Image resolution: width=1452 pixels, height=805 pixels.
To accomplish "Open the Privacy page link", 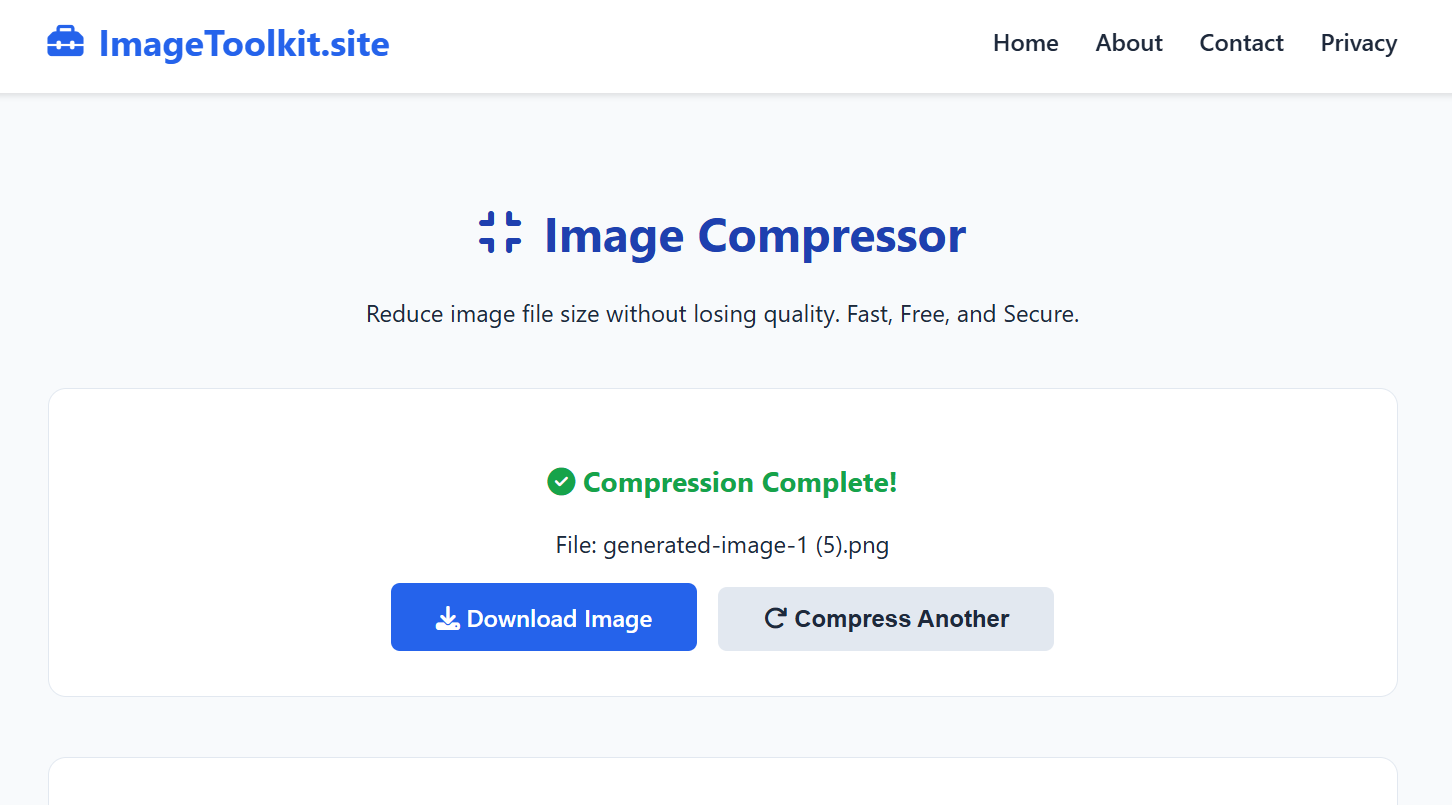I will tap(1358, 43).
